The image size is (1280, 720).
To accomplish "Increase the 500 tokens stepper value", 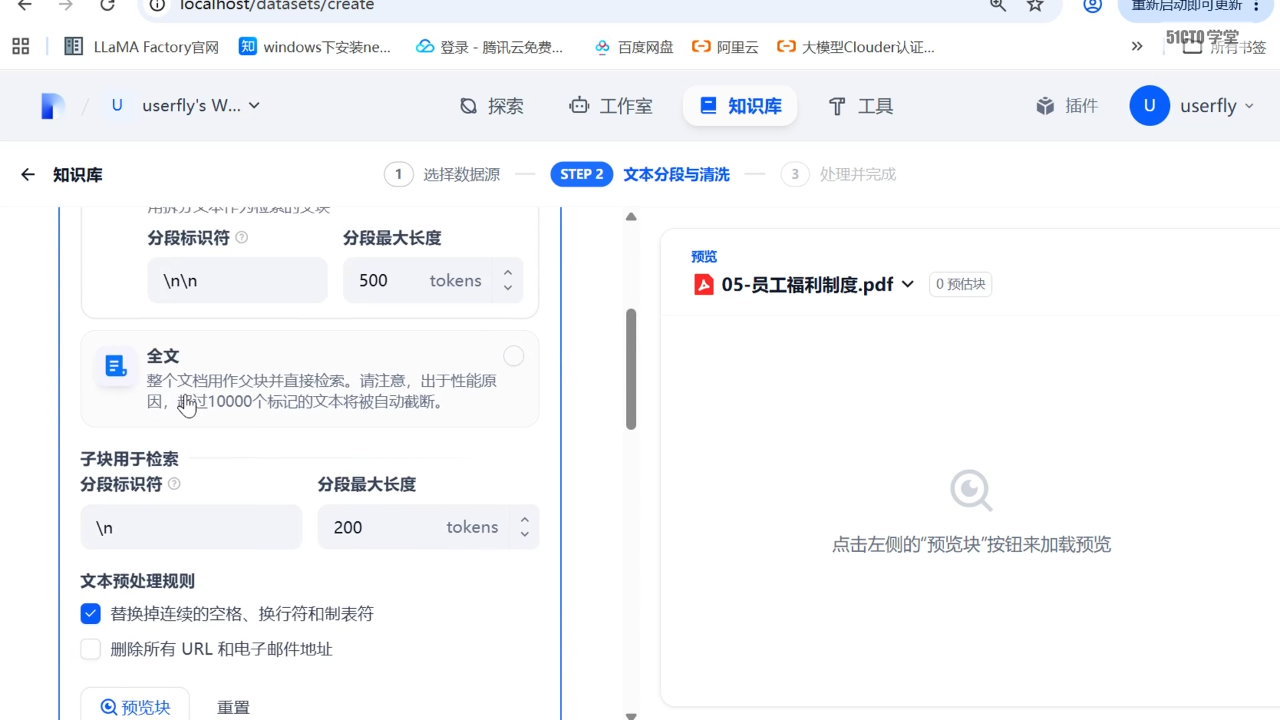I will click(507, 272).
